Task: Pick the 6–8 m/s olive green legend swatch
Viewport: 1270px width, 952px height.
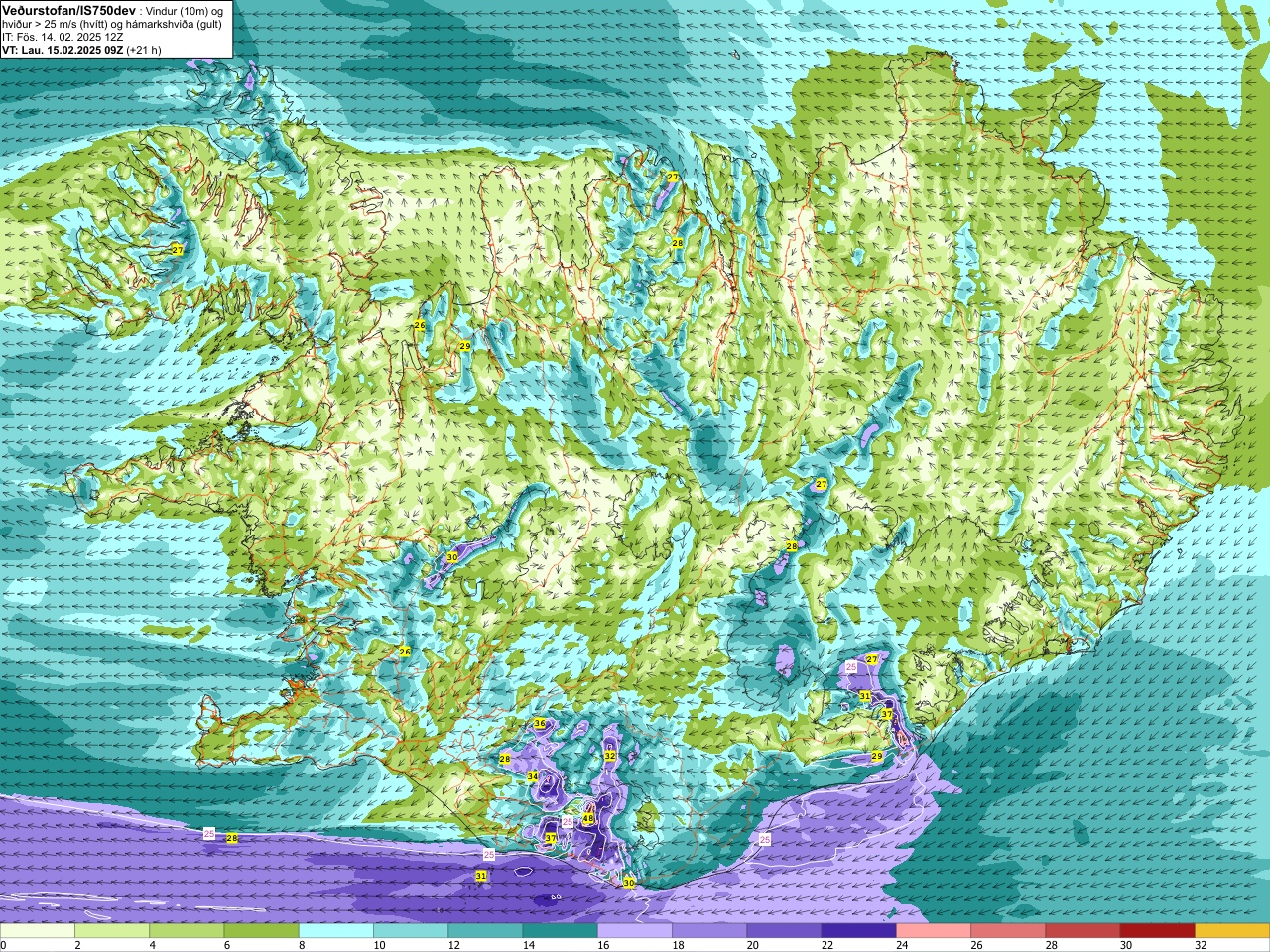Action: (261, 931)
